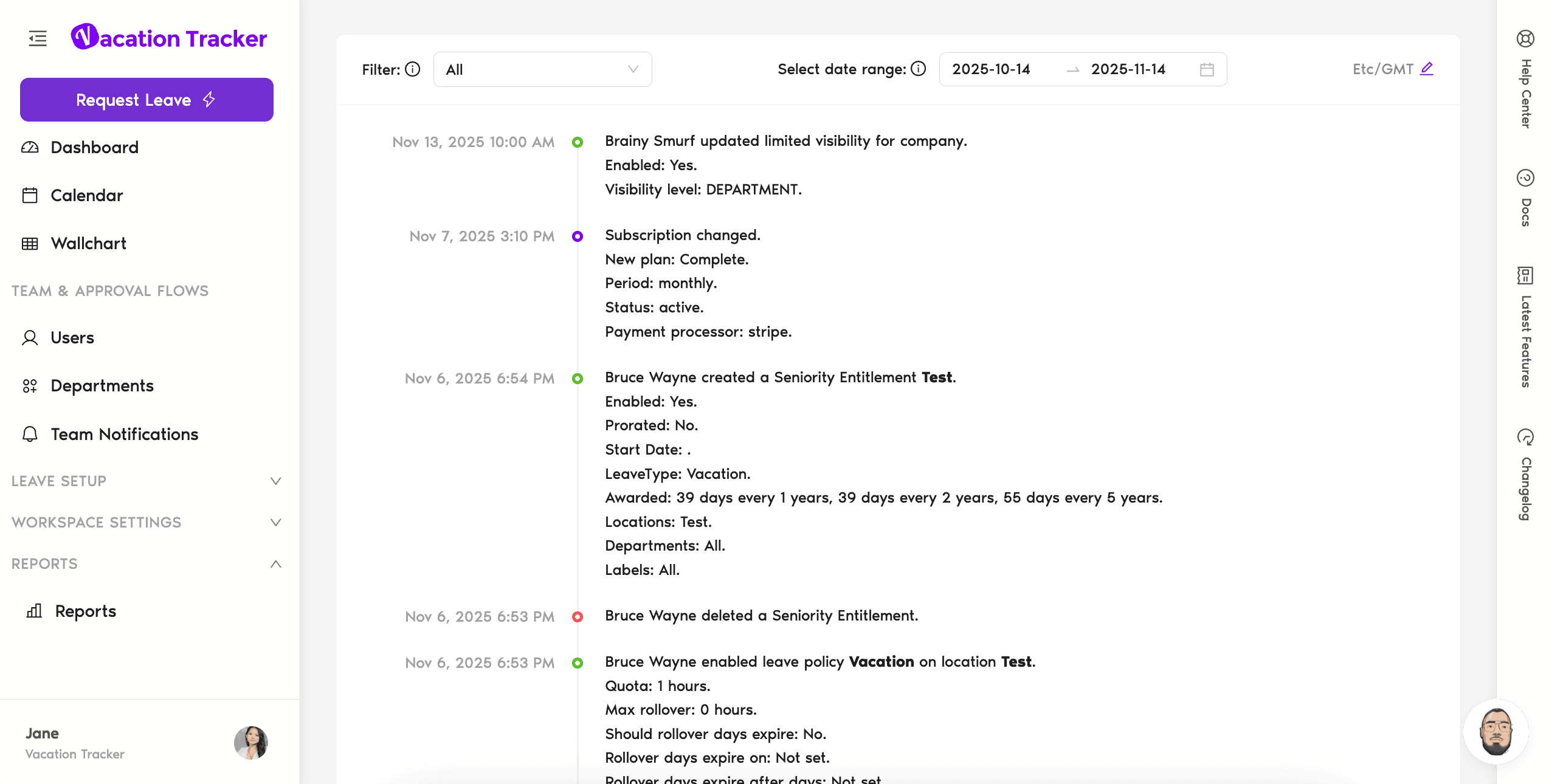Select the Calendar icon in the sidebar
The image size is (1549, 784).
[x=29, y=195]
